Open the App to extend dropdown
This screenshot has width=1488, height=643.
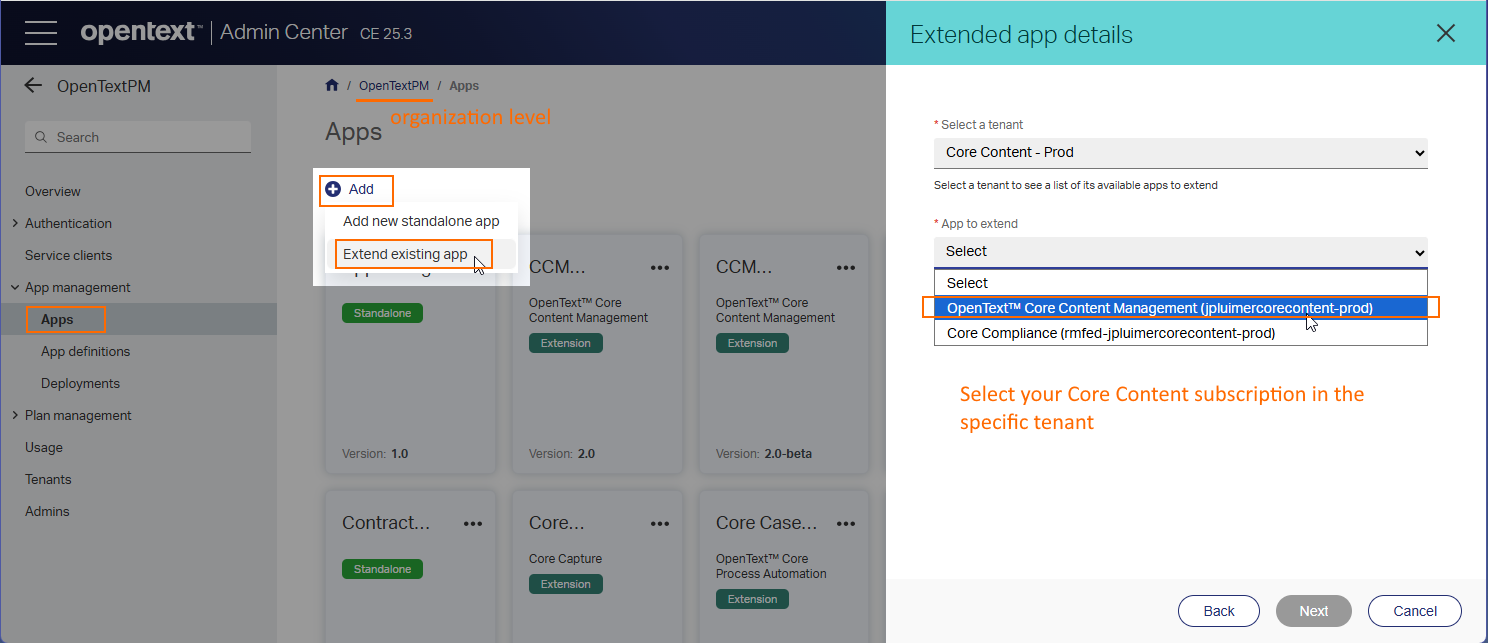tap(1180, 252)
